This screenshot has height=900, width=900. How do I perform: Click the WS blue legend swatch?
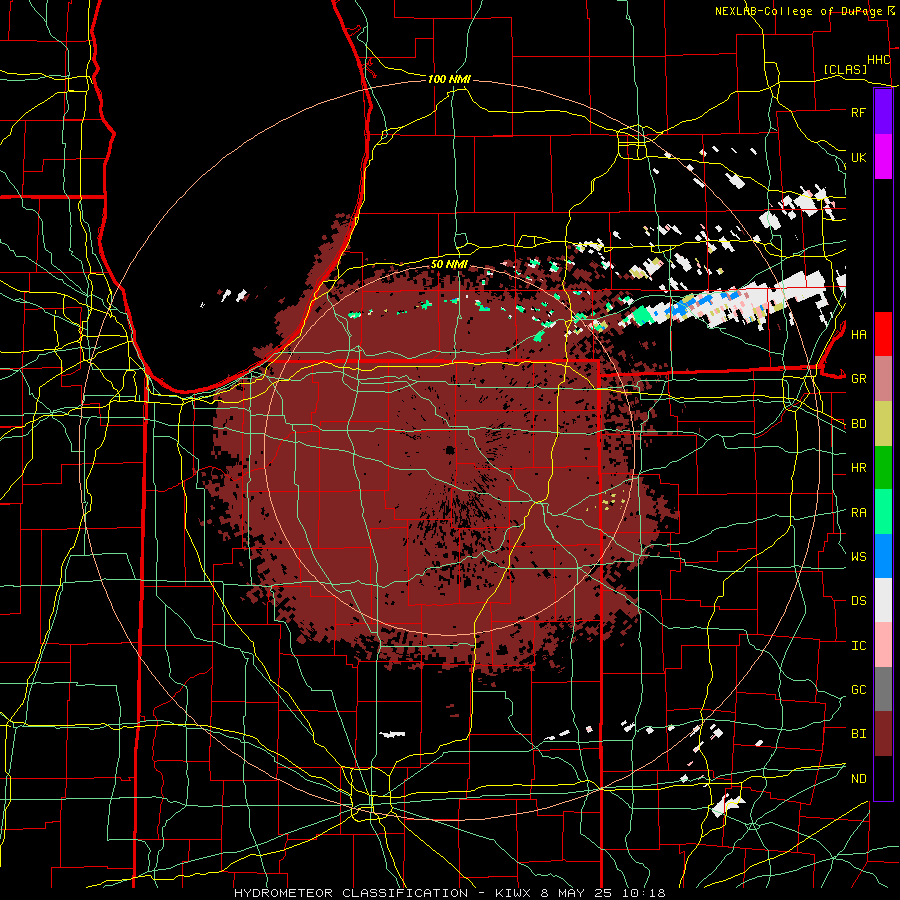click(x=883, y=556)
